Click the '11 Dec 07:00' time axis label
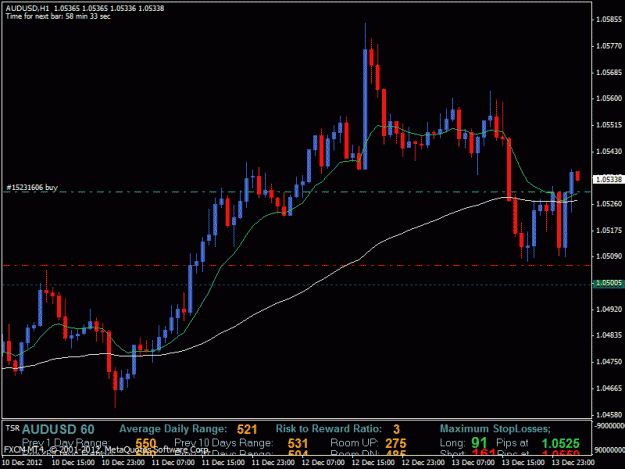The width and height of the screenshot is (625, 469). [x=173, y=463]
